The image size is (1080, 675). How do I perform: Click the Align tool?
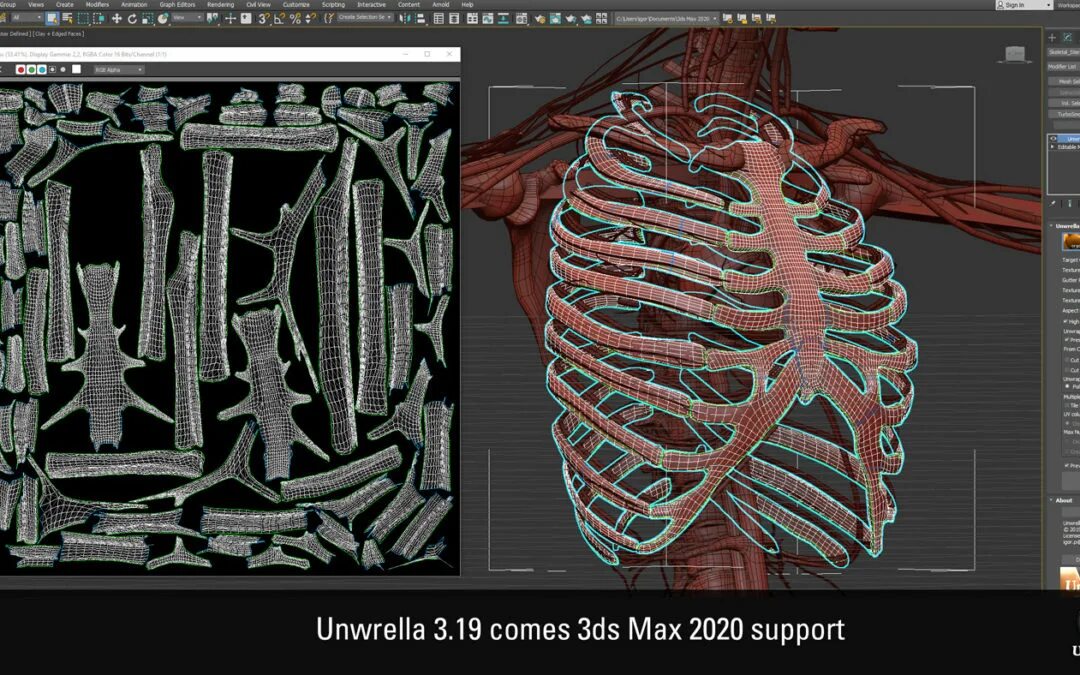click(419, 19)
